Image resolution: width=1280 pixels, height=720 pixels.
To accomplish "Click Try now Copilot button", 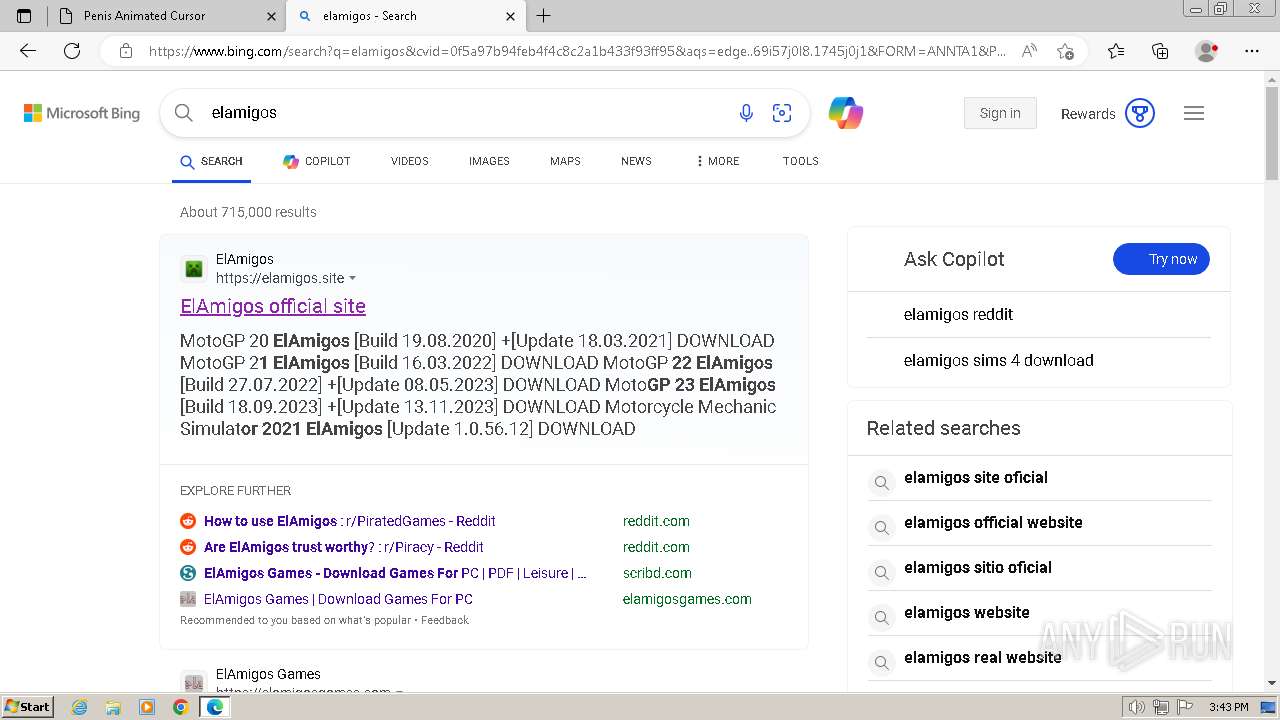I will (1161, 259).
